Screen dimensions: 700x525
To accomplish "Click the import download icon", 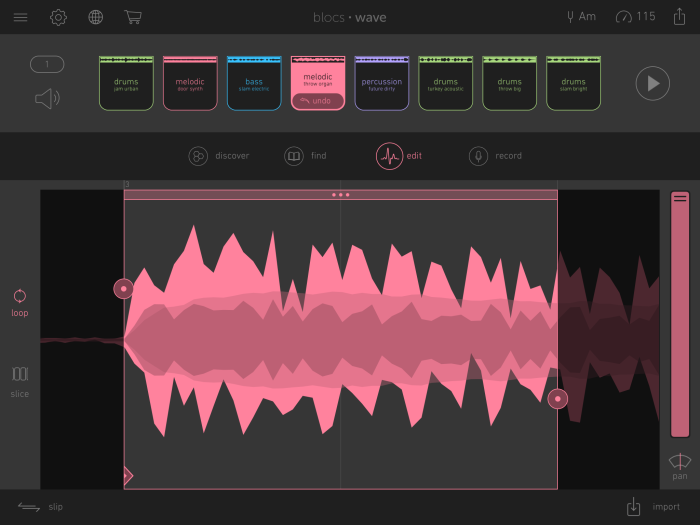I will 633,507.
